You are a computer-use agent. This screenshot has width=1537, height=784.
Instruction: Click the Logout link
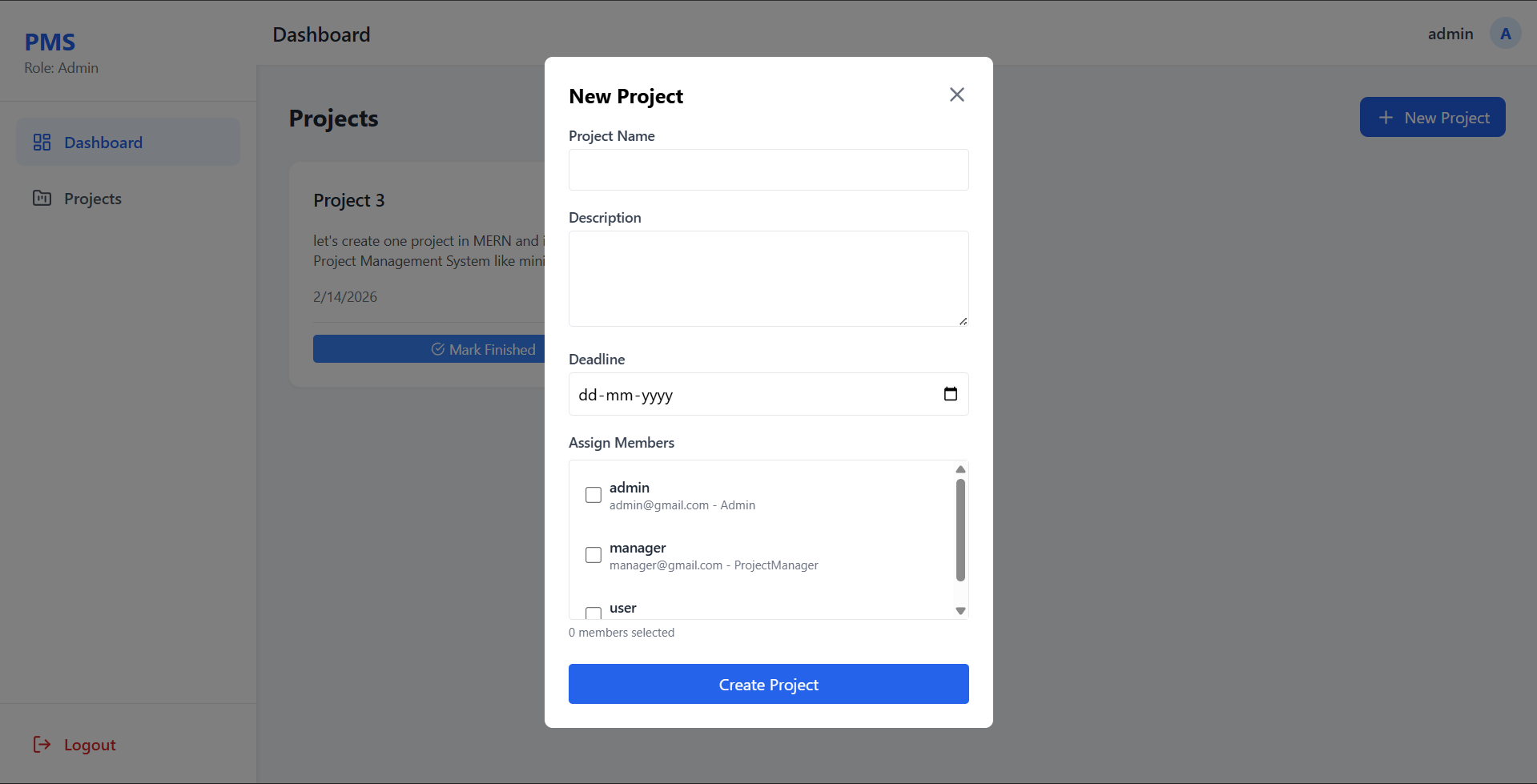click(x=90, y=745)
